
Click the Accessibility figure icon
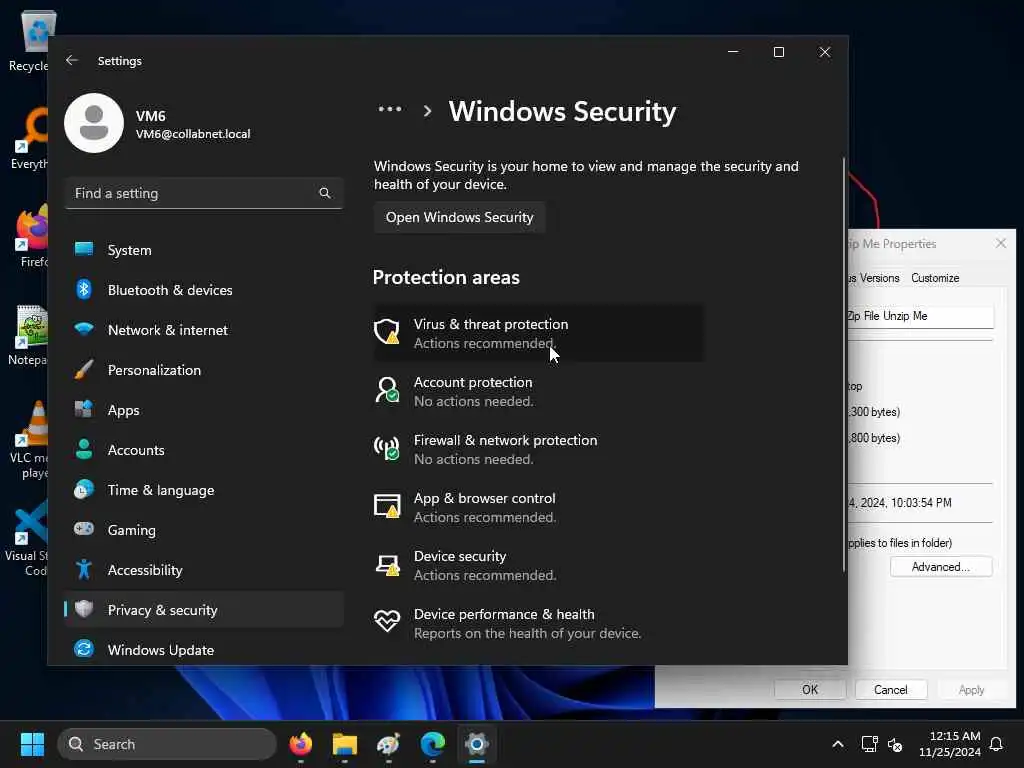pyautogui.click(x=84, y=569)
